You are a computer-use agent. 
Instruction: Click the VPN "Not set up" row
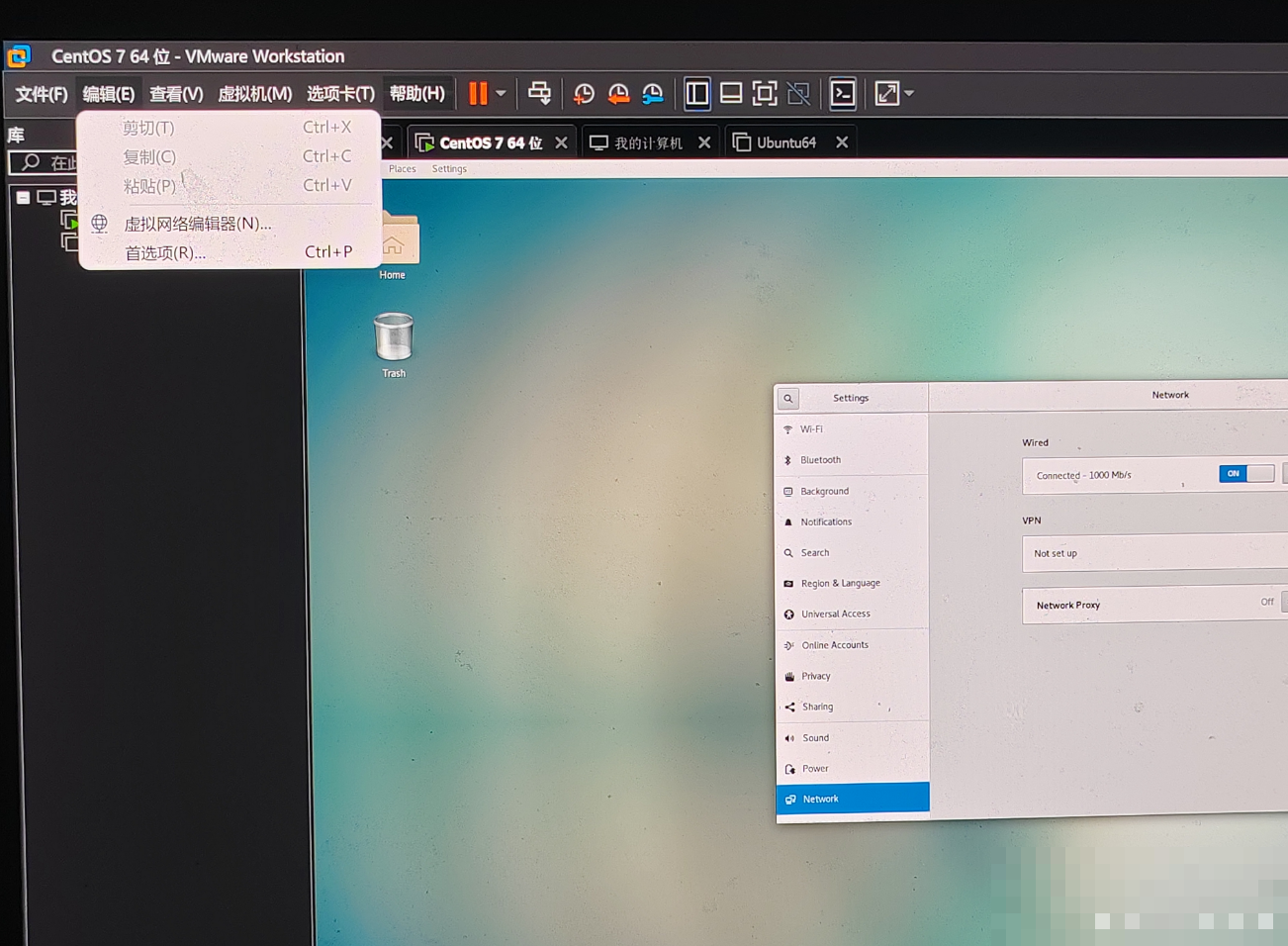pyautogui.click(x=1154, y=553)
